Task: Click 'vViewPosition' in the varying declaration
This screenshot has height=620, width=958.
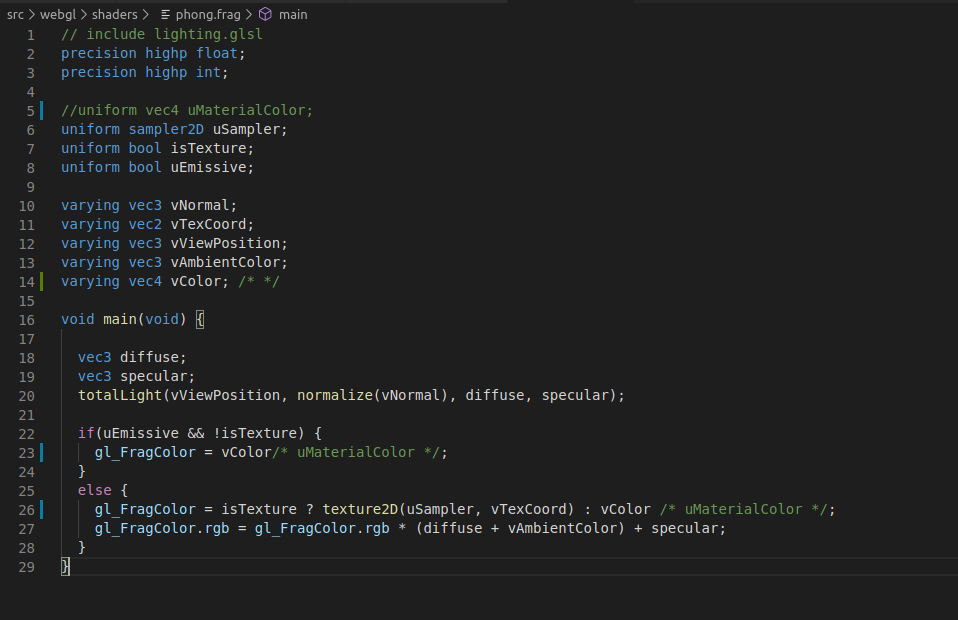Action: (x=225, y=243)
